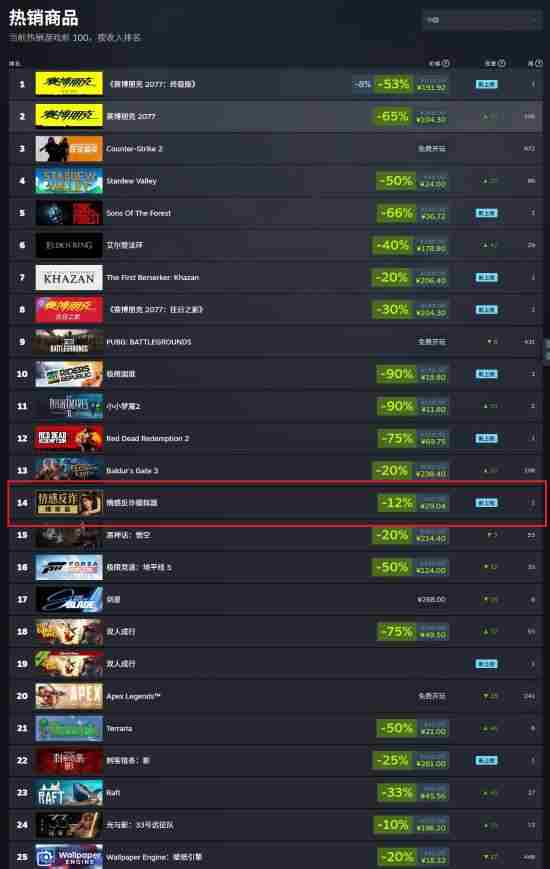550x869 pixels.
Task: Click the help icon beside the weeks column
Action: click(x=538, y=63)
